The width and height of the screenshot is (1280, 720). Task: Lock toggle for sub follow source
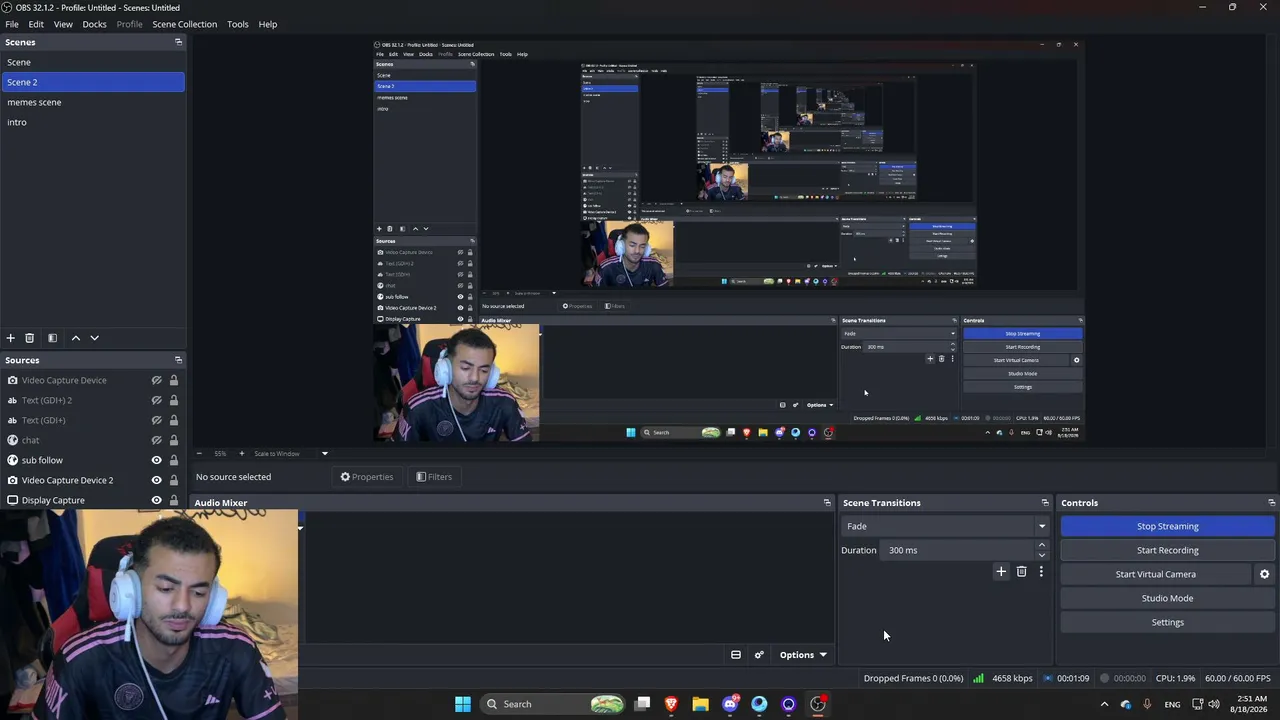pyautogui.click(x=174, y=460)
